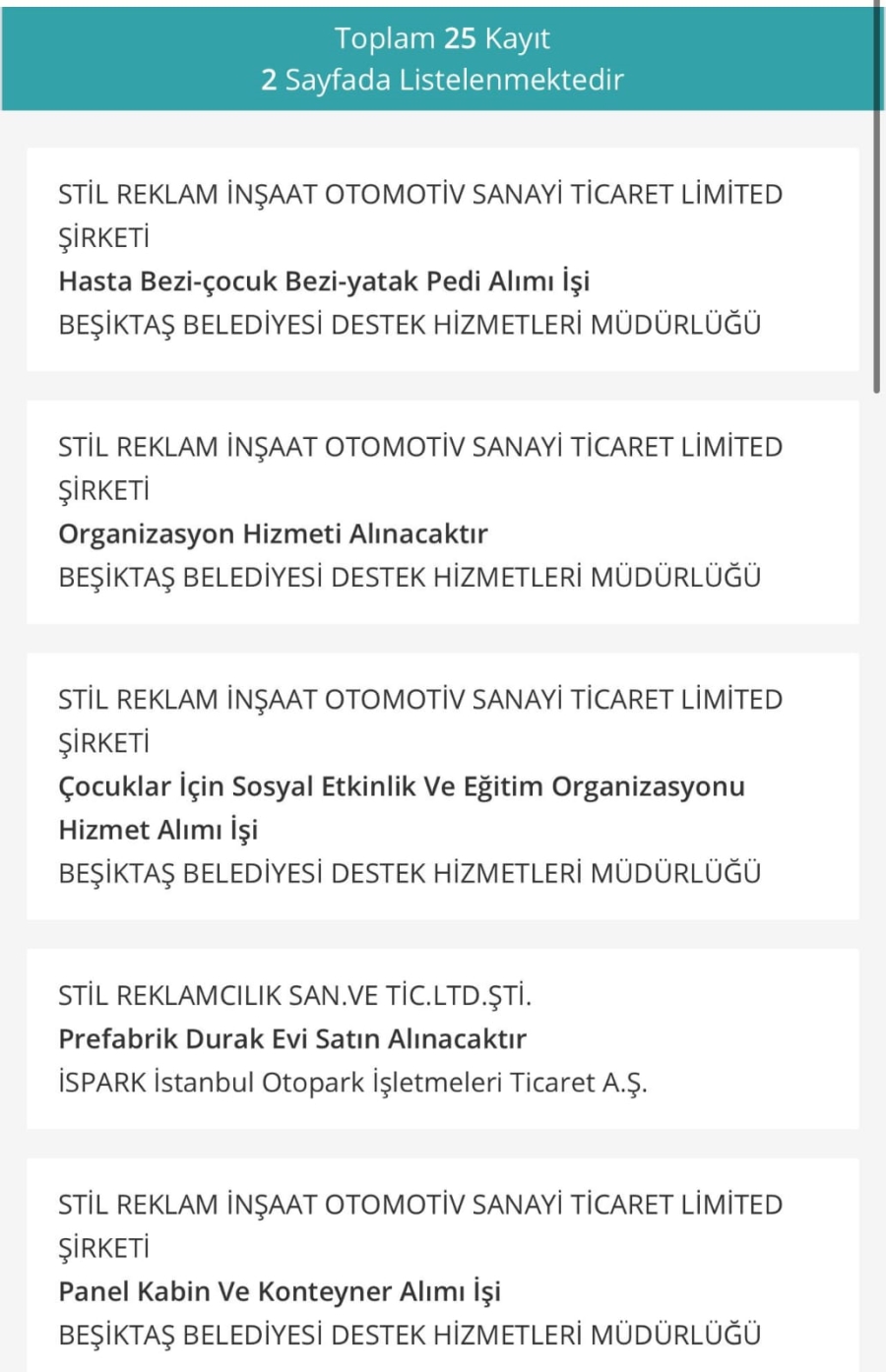Image resolution: width=886 pixels, height=1372 pixels.
Task: Open the Hasta Bezi-çocuk Bezi-yatak Pedi Alımı listing
Action: pyautogui.click(x=324, y=281)
